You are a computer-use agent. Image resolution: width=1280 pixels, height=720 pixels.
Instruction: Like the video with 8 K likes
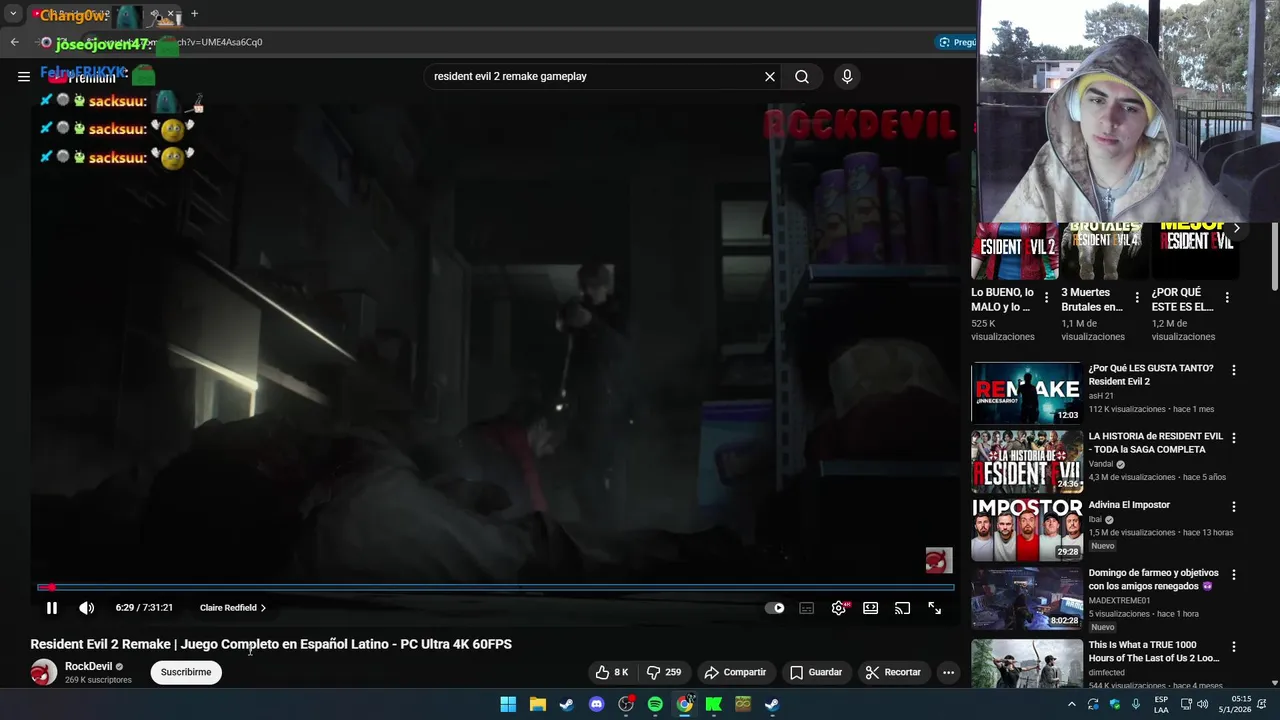[611, 672]
